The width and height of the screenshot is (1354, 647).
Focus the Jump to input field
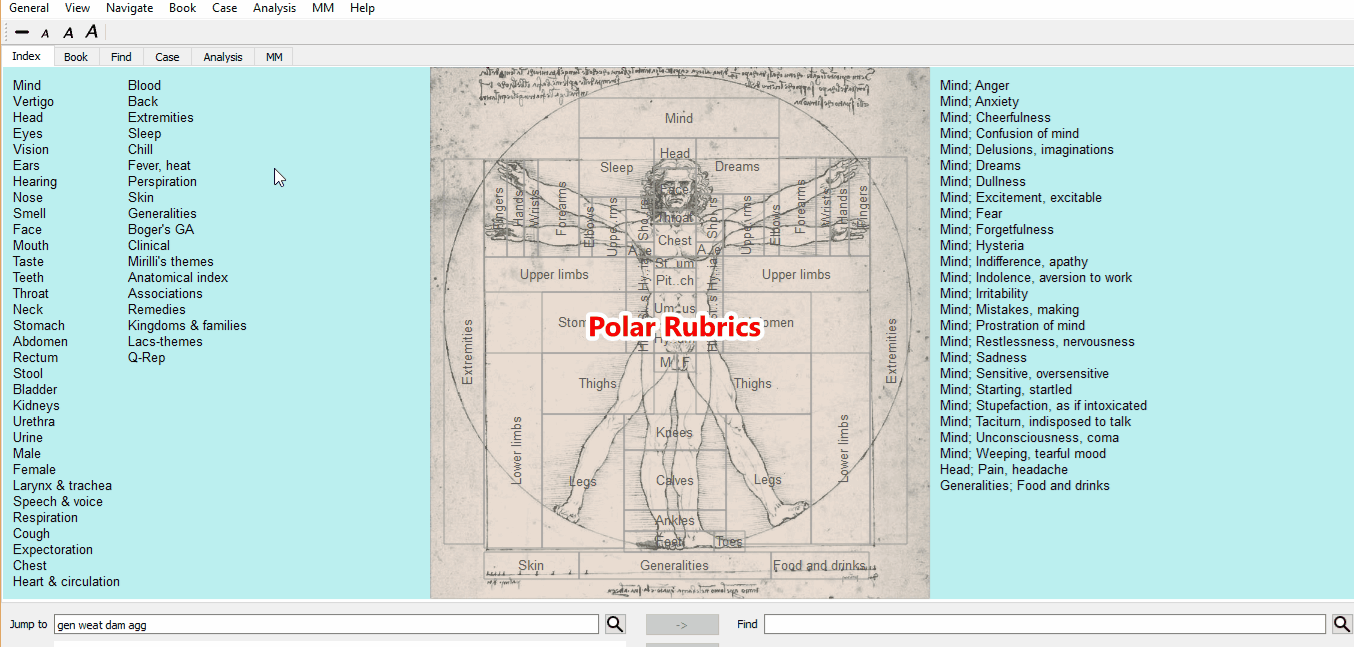(x=326, y=624)
